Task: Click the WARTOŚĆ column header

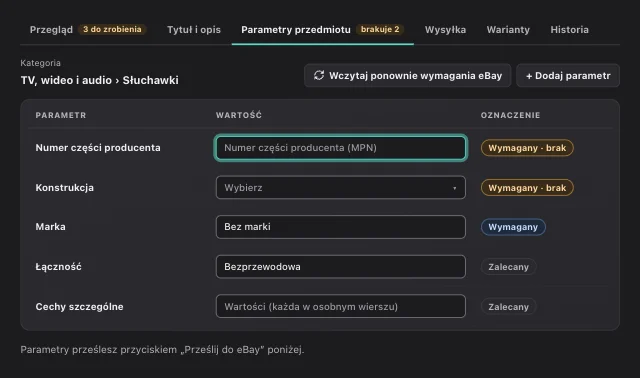Action: pyautogui.click(x=239, y=116)
